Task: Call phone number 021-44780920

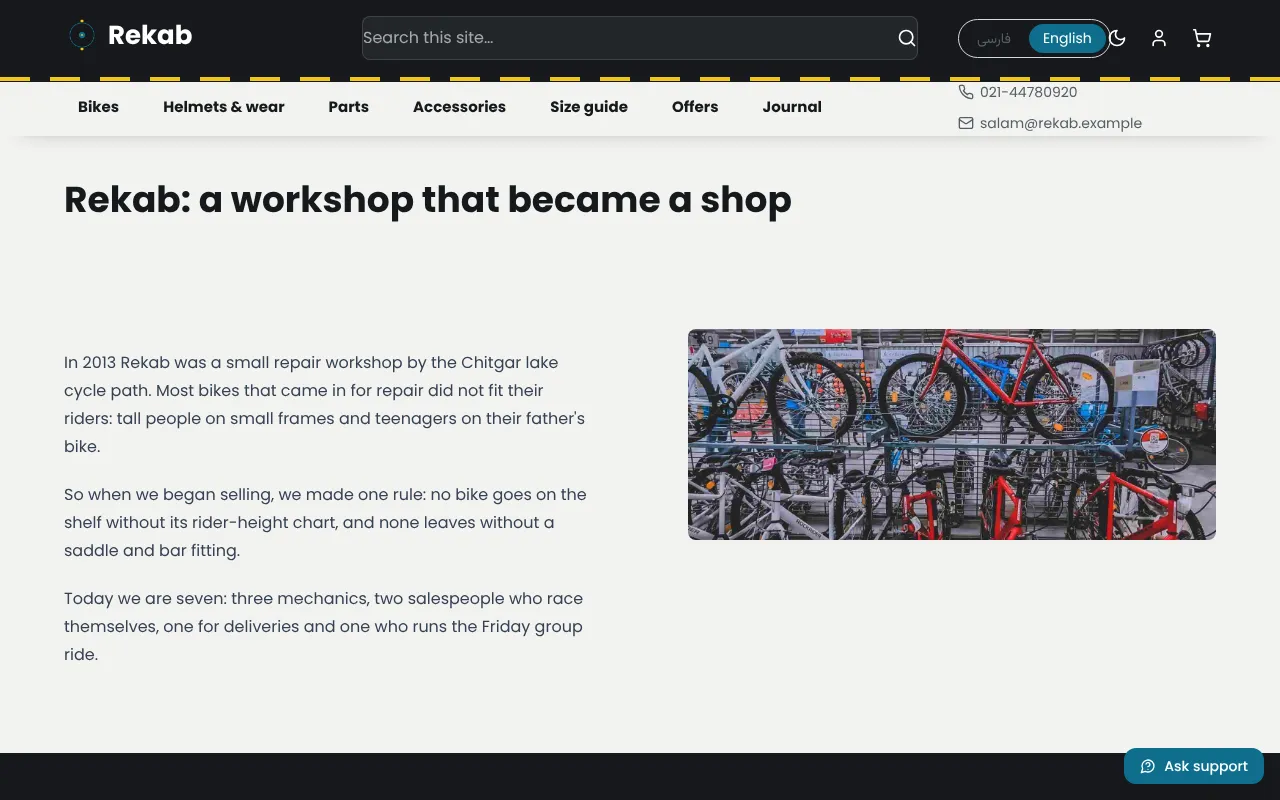Action: click(x=1028, y=92)
